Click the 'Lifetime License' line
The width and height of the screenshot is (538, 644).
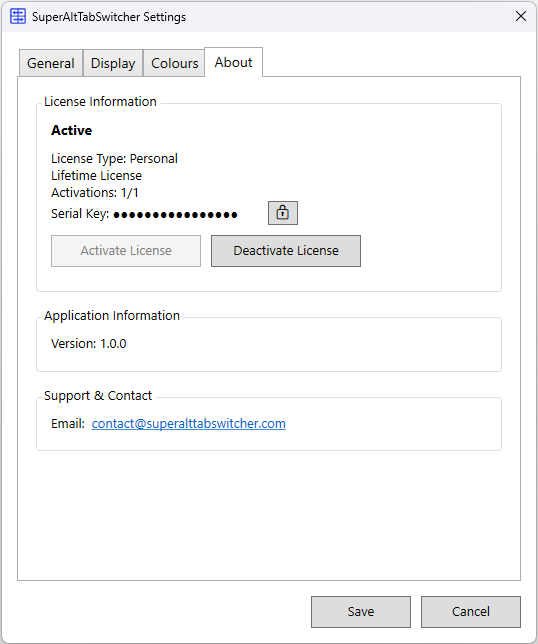[97, 175]
